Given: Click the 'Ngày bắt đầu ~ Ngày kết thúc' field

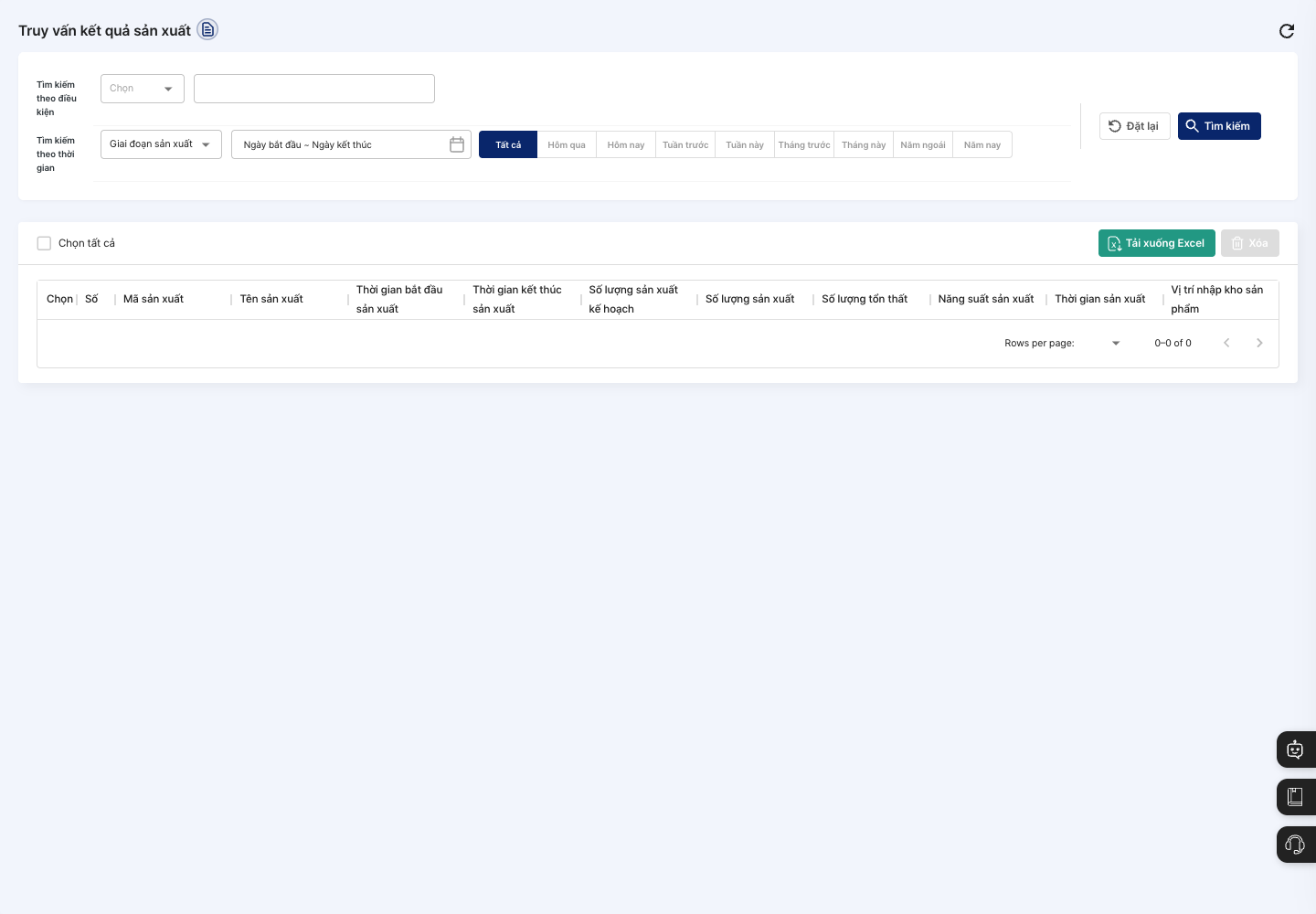Looking at the screenshot, I should [352, 144].
